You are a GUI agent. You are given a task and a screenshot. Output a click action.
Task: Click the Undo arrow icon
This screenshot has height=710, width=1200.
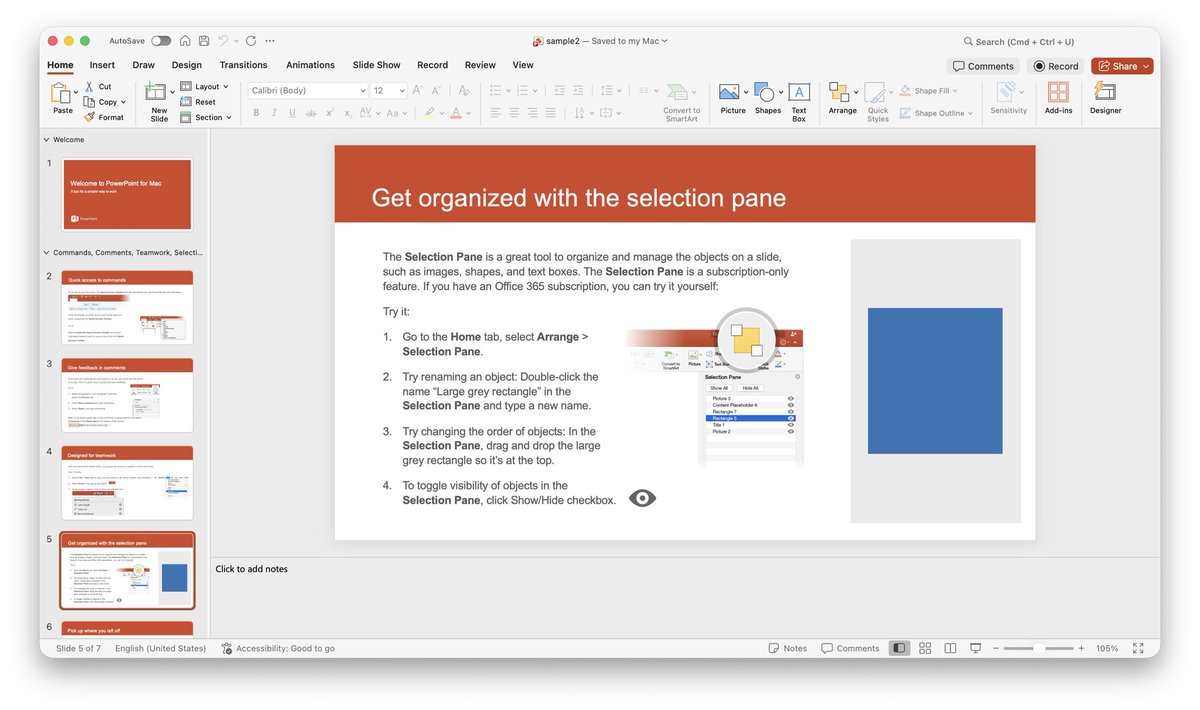click(x=225, y=41)
